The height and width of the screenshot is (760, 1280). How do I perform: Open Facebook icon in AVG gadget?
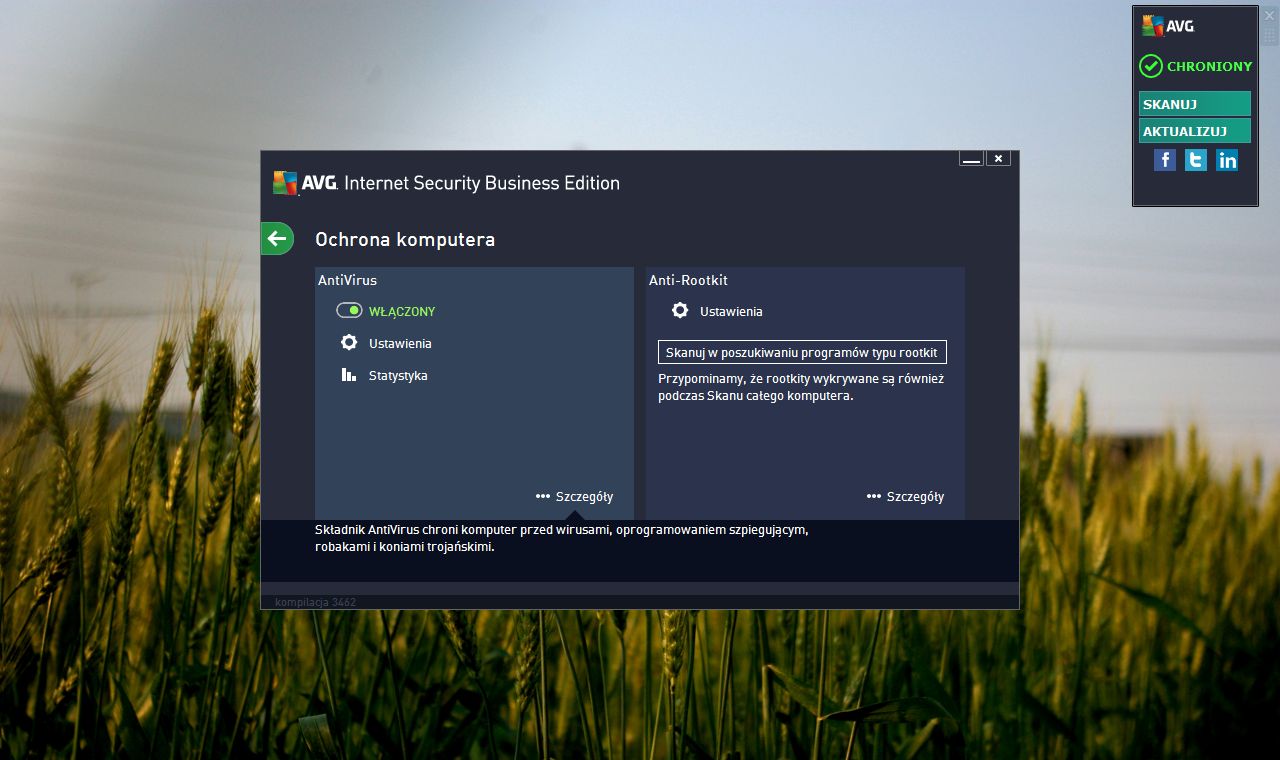(1165, 160)
